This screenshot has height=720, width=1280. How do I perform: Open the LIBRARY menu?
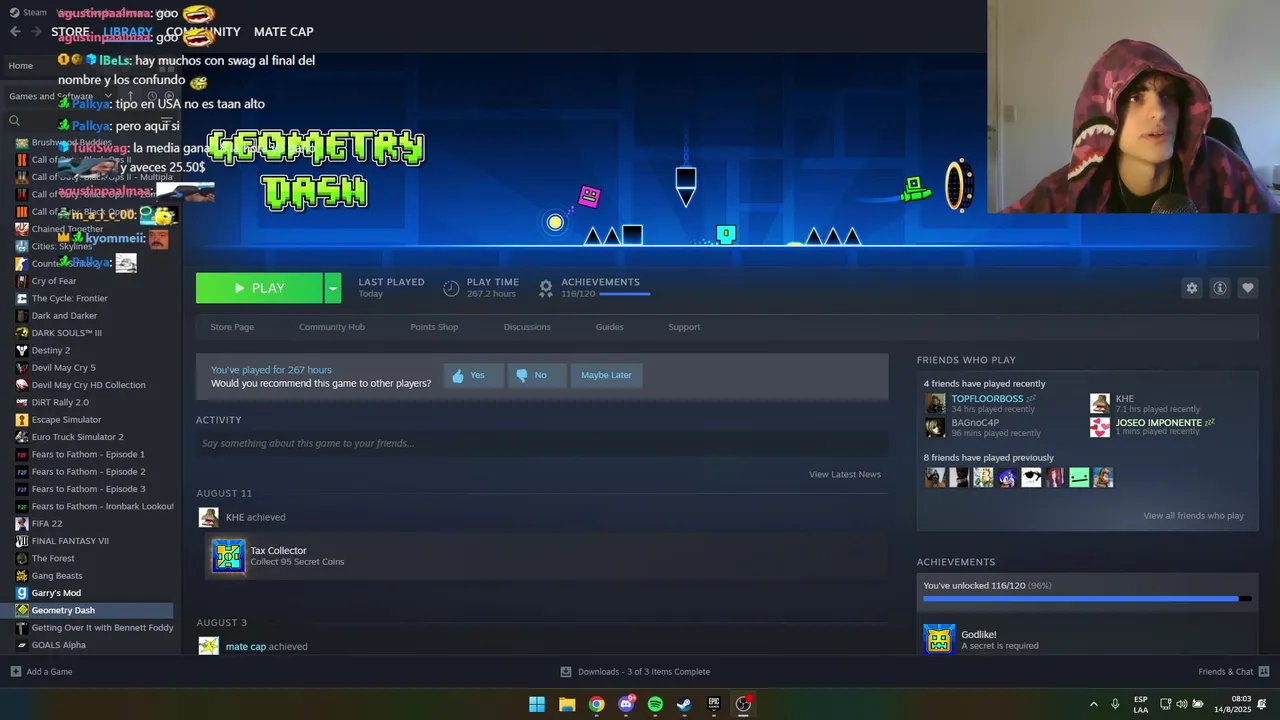[x=127, y=32]
